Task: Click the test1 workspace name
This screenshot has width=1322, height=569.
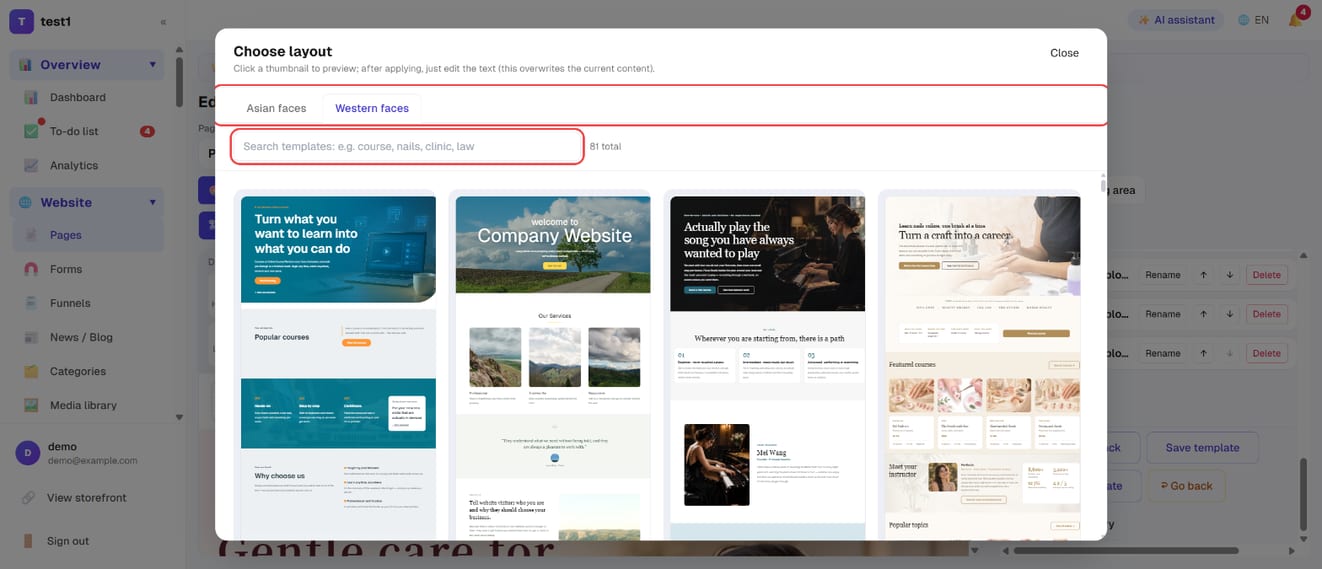Action: tap(56, 21)
